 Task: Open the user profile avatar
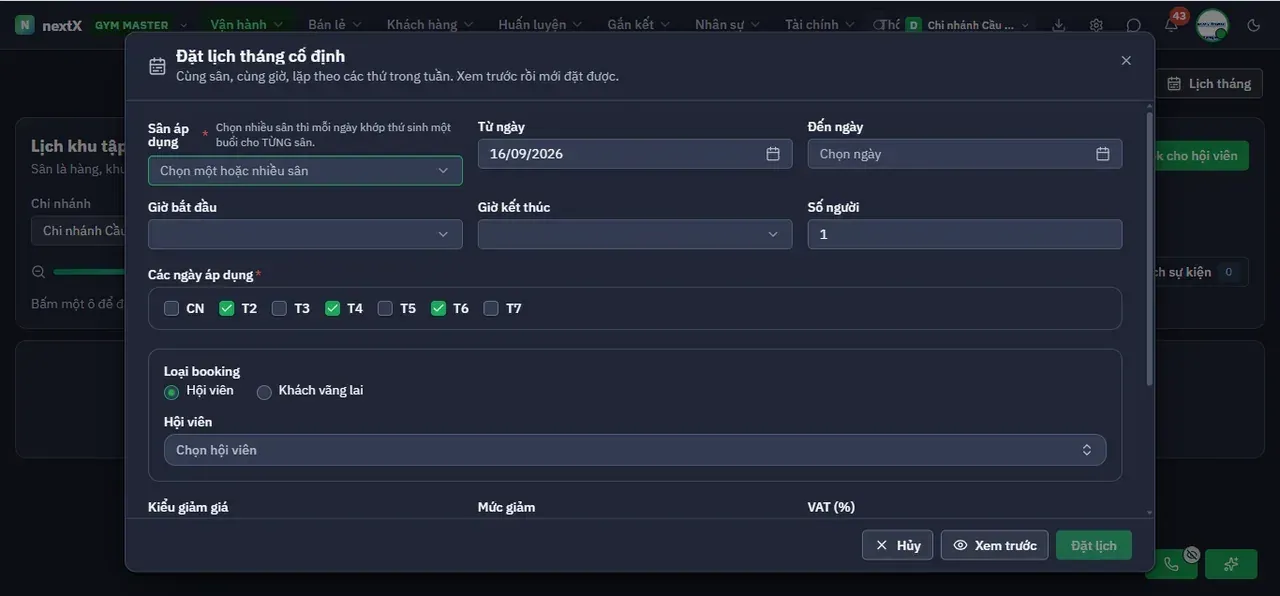[1212, 25]
